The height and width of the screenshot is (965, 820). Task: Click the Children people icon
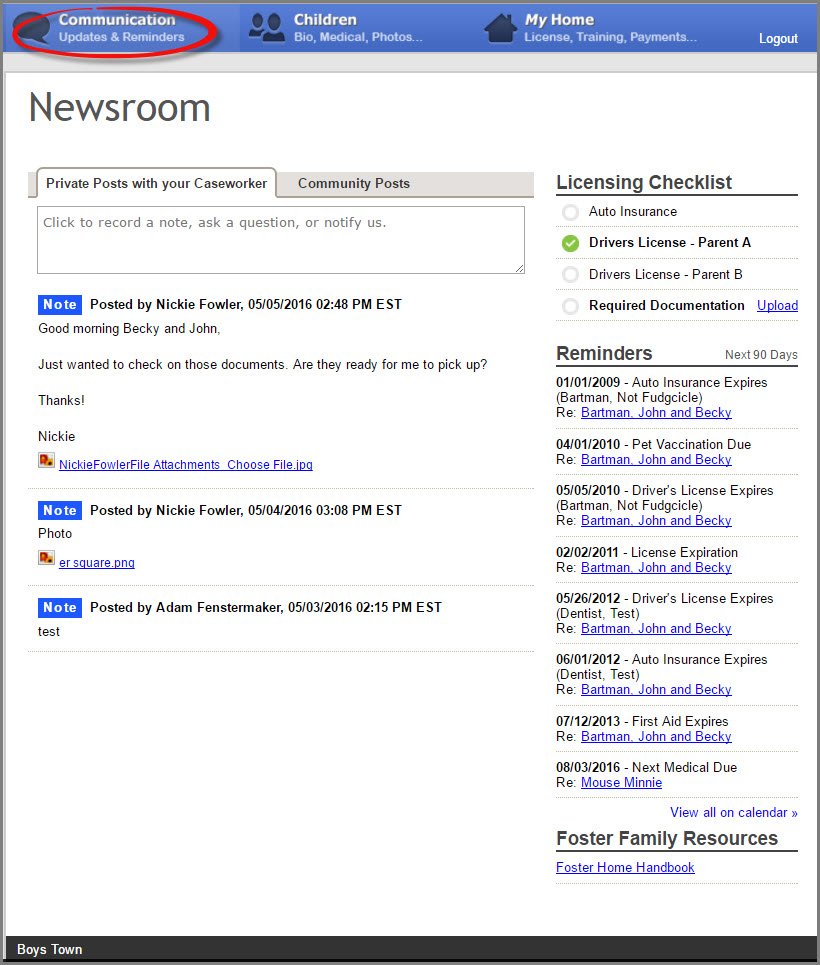point(267,28)
